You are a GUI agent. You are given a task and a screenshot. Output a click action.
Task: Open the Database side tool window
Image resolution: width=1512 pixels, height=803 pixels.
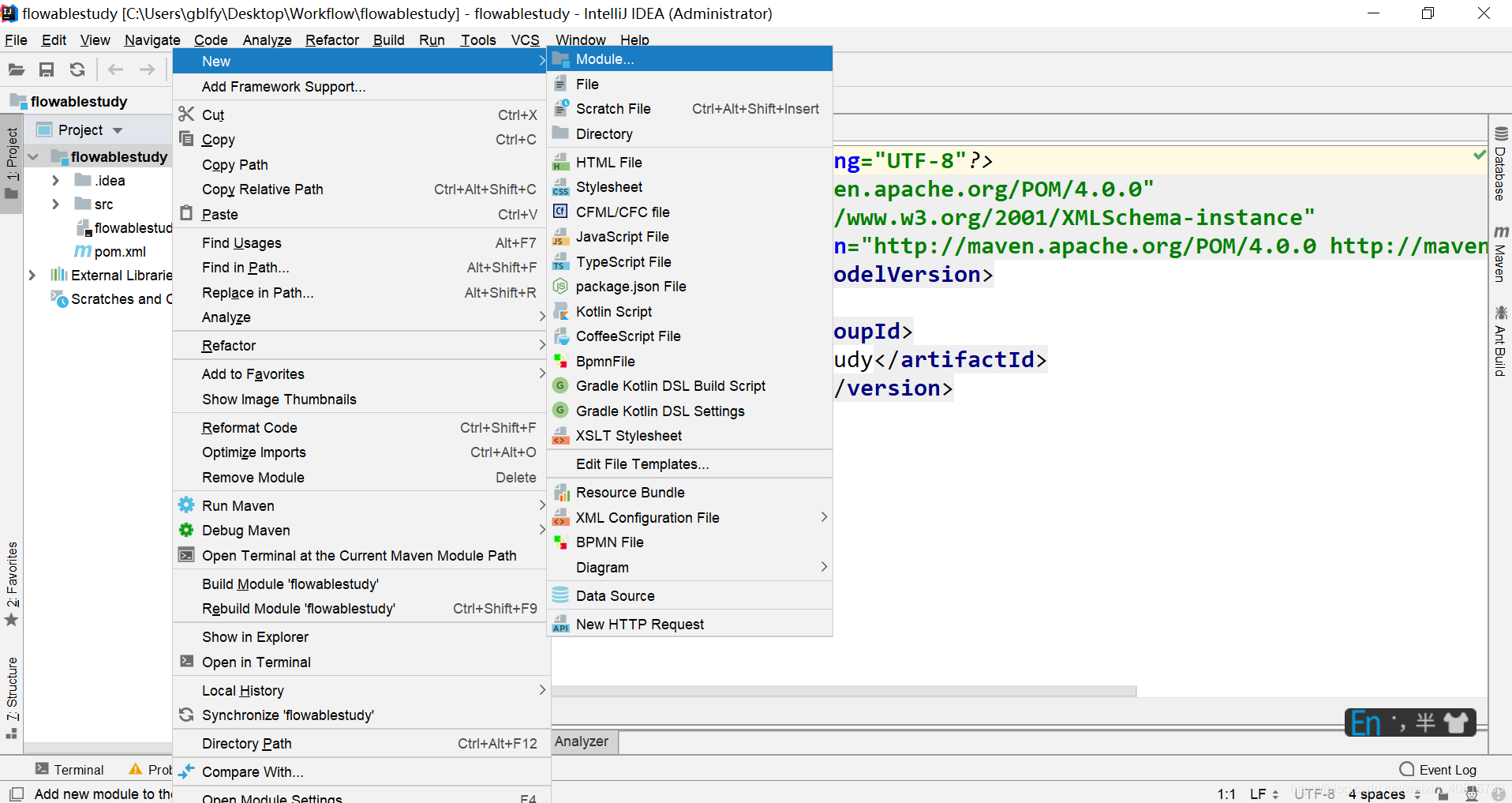coord(1500,164)
